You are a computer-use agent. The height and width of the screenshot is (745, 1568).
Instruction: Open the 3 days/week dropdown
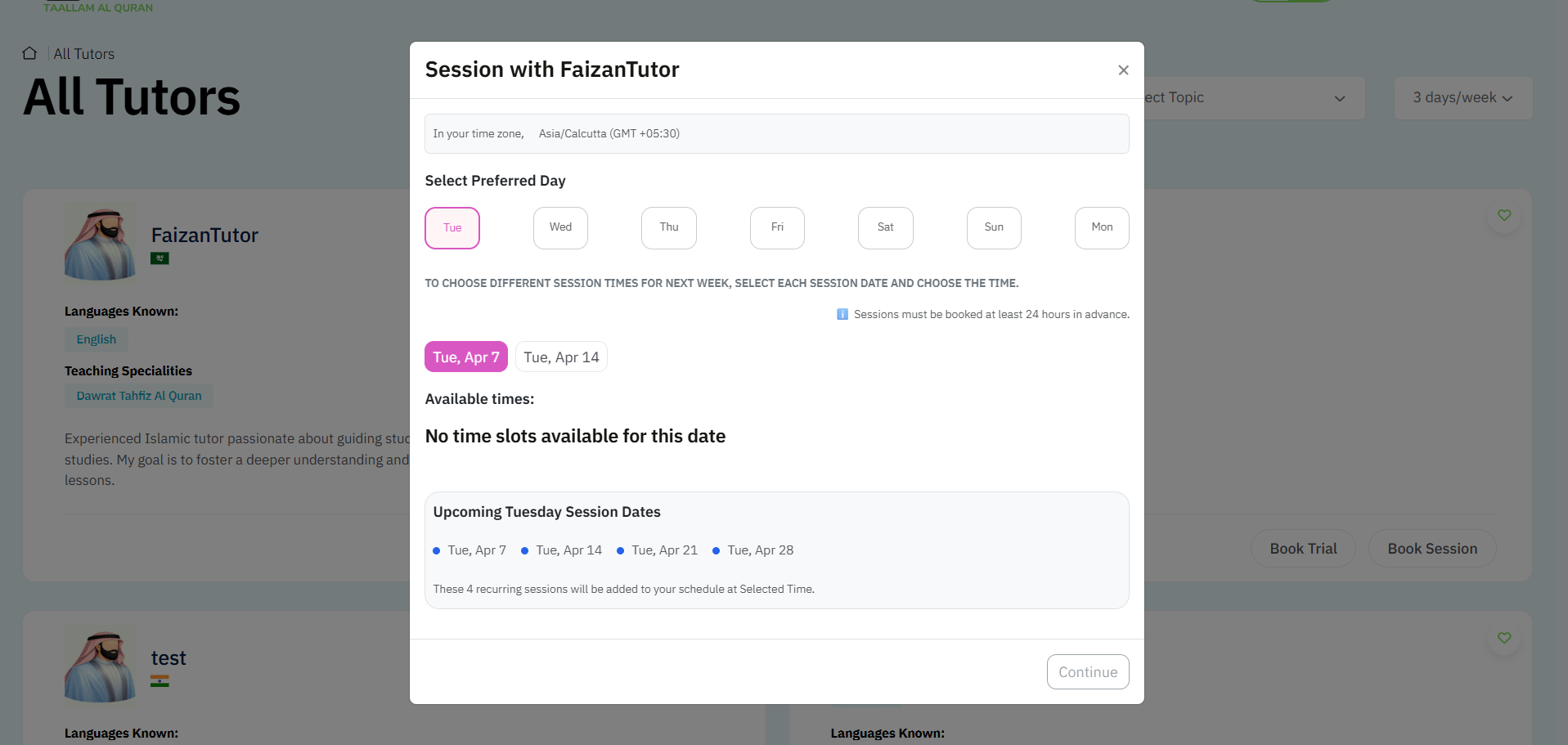[1462, 98]
